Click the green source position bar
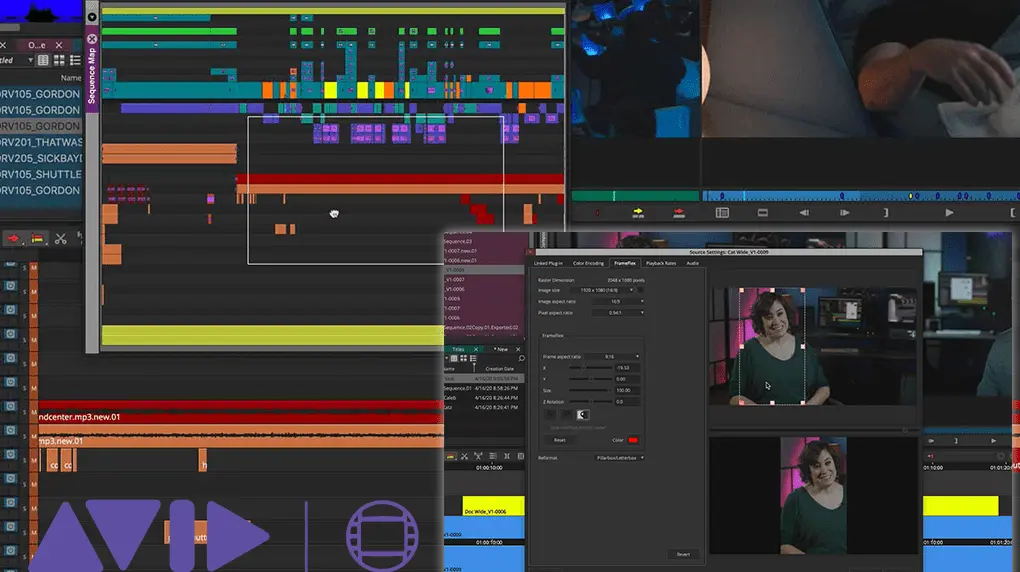The image size is (1020, 572). coord(635,195)
